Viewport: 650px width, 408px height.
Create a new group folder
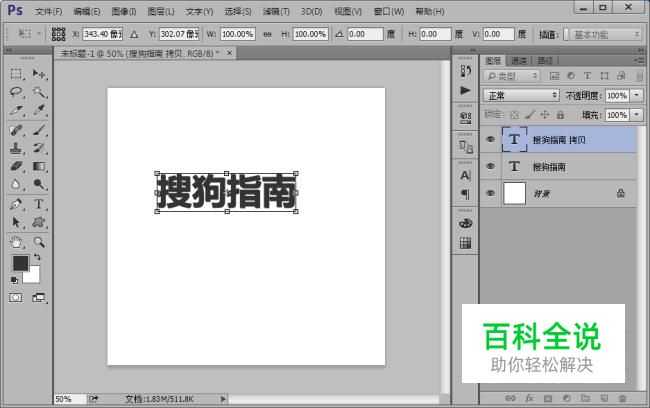tap(585, 398)
